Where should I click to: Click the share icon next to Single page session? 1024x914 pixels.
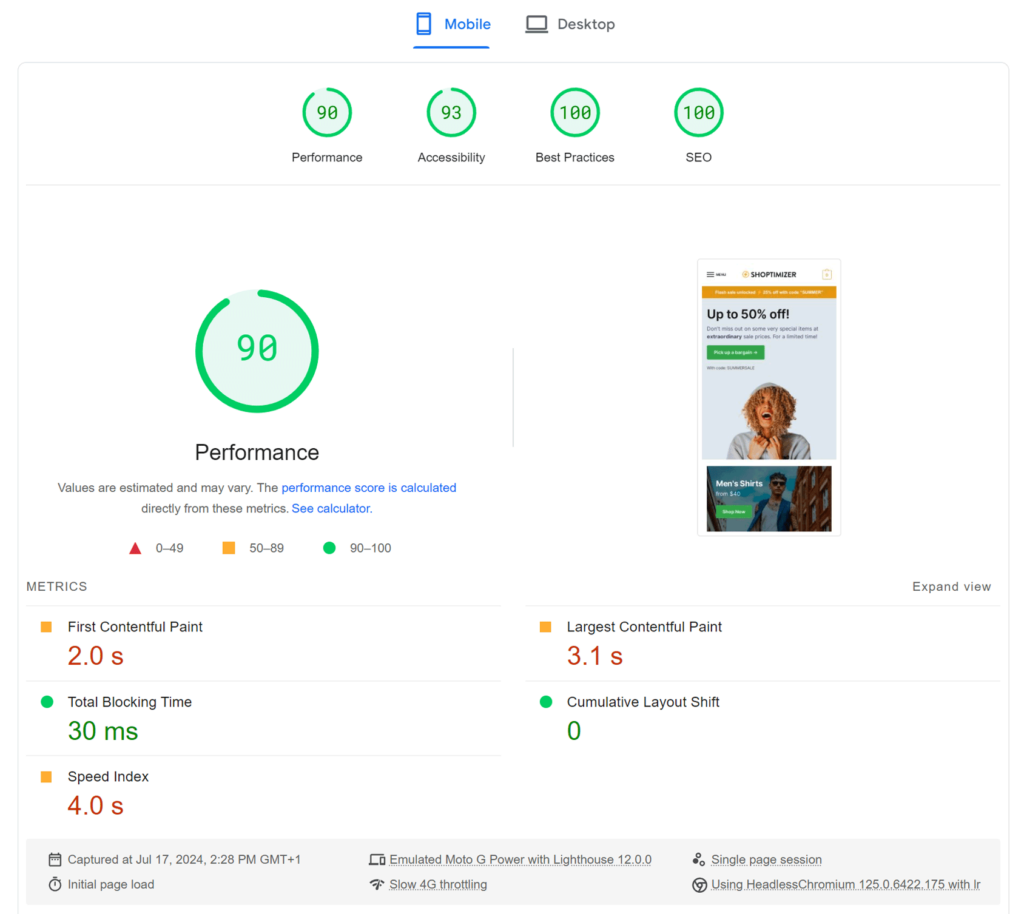[700, 858]
